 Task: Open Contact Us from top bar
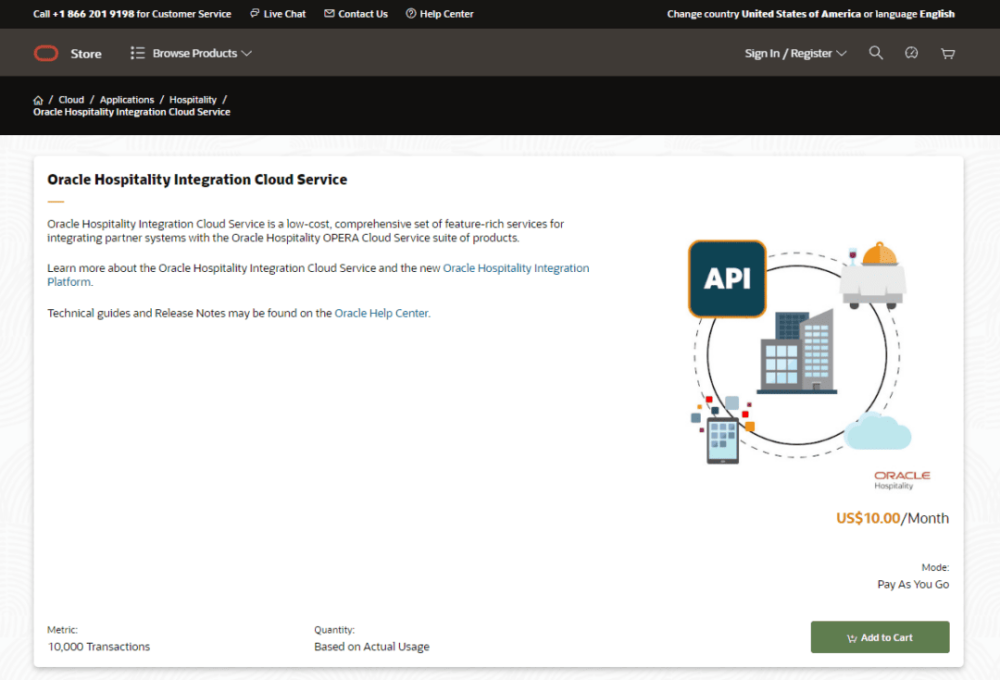click(356, 14)
